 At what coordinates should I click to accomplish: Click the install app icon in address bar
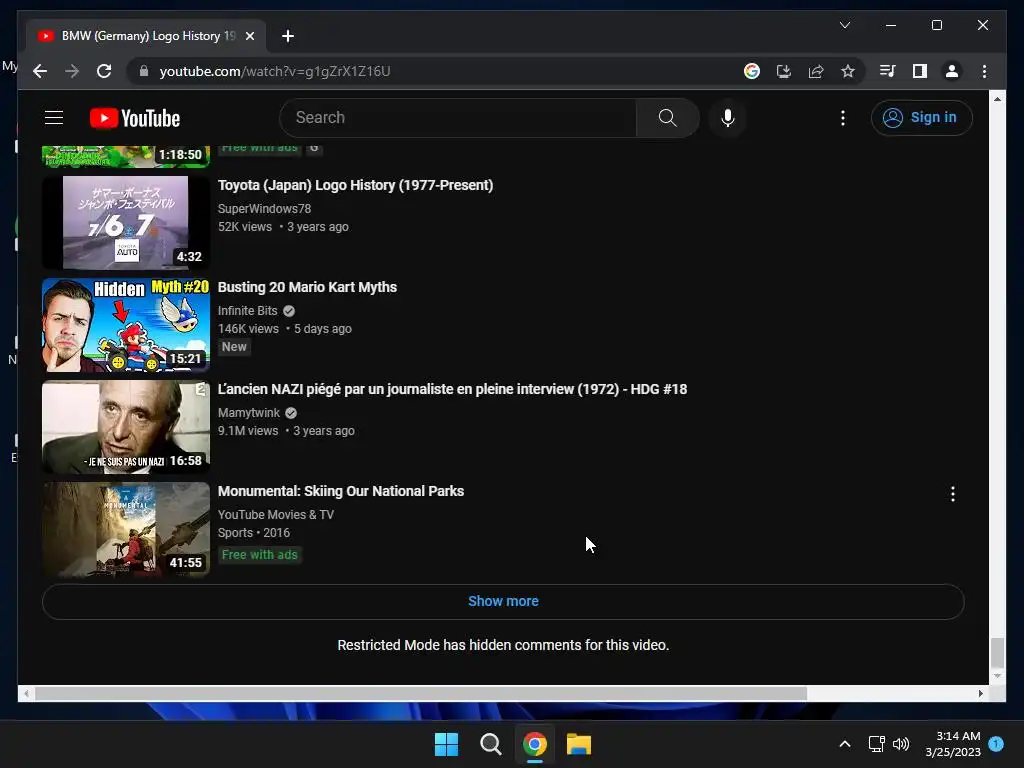point(784,71)
